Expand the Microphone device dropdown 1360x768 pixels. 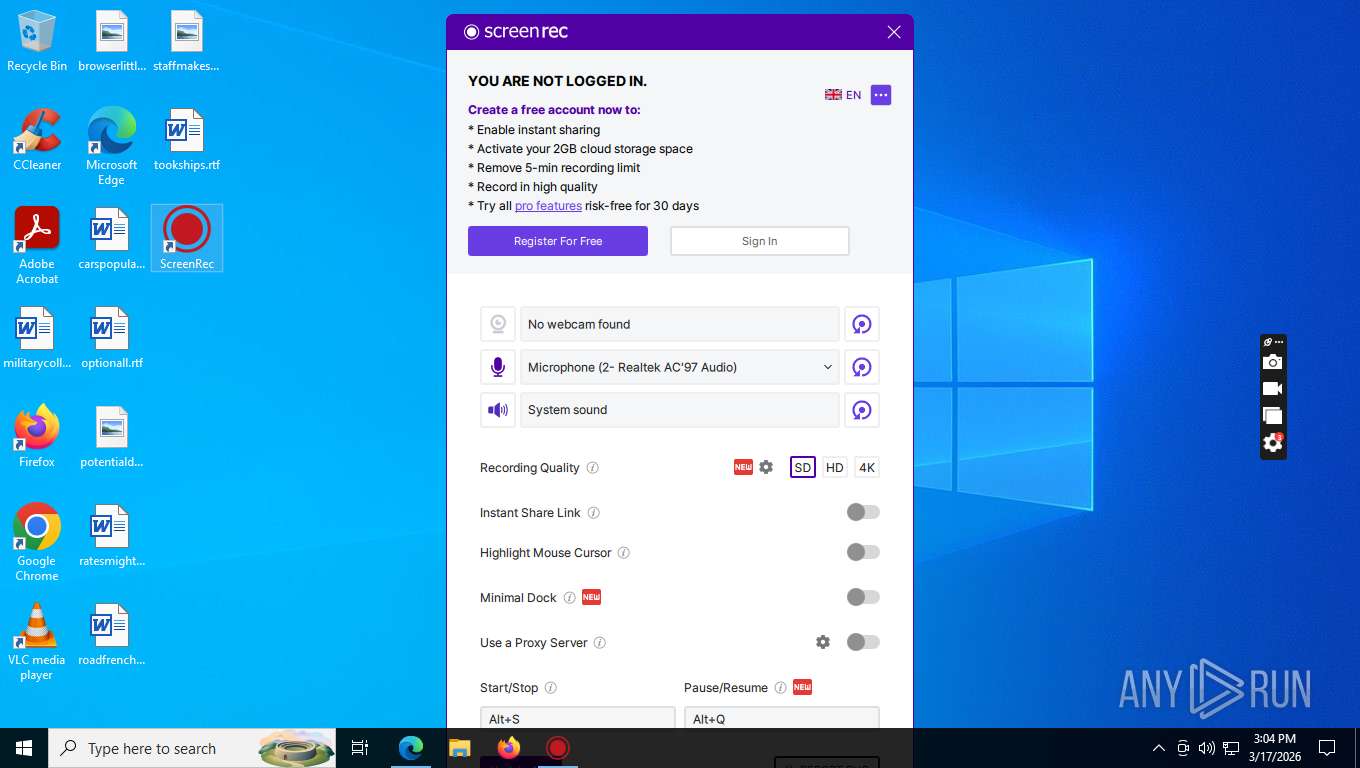pos(680,367)
